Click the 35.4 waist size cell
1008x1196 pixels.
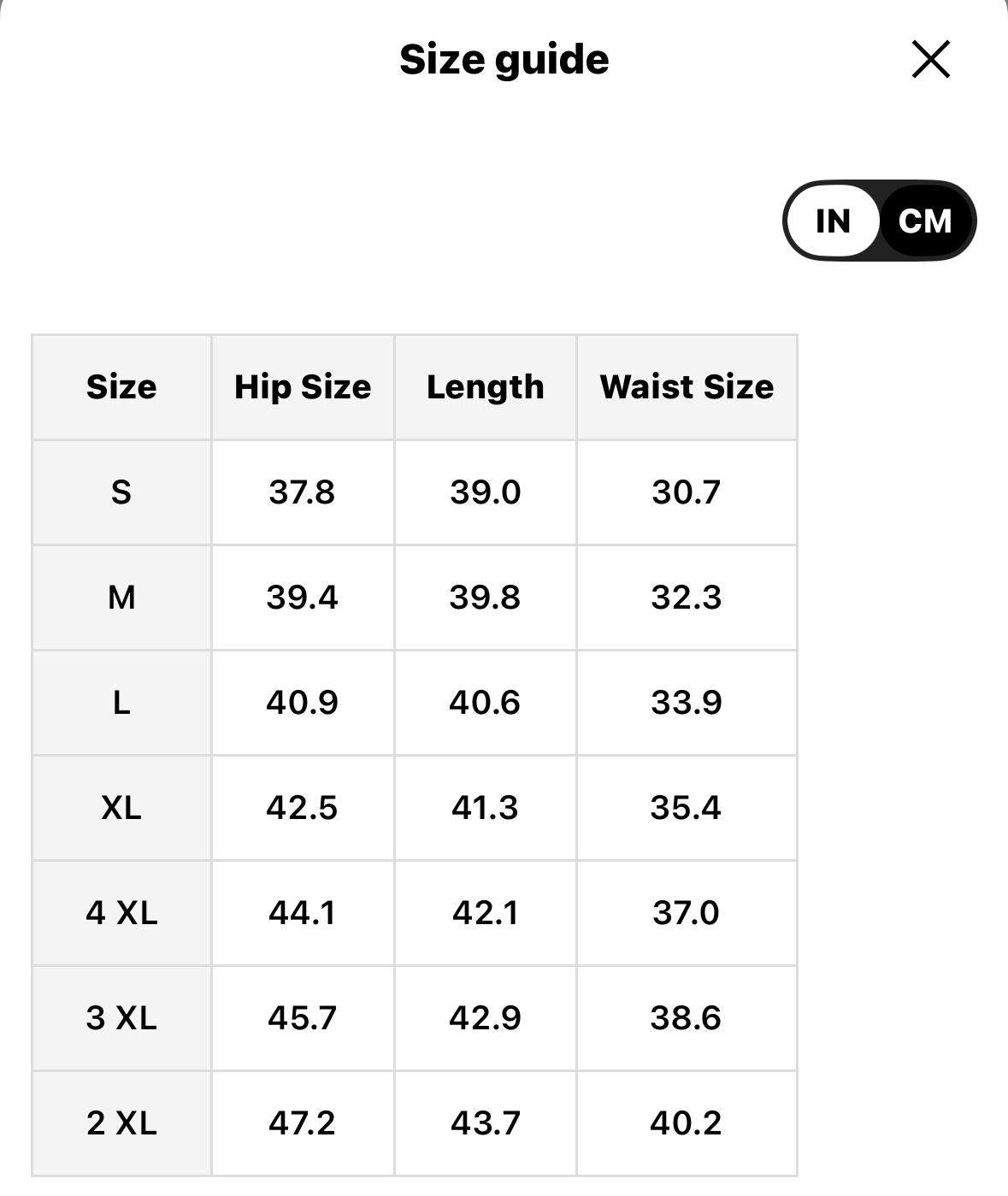click(x=686, y=808)
